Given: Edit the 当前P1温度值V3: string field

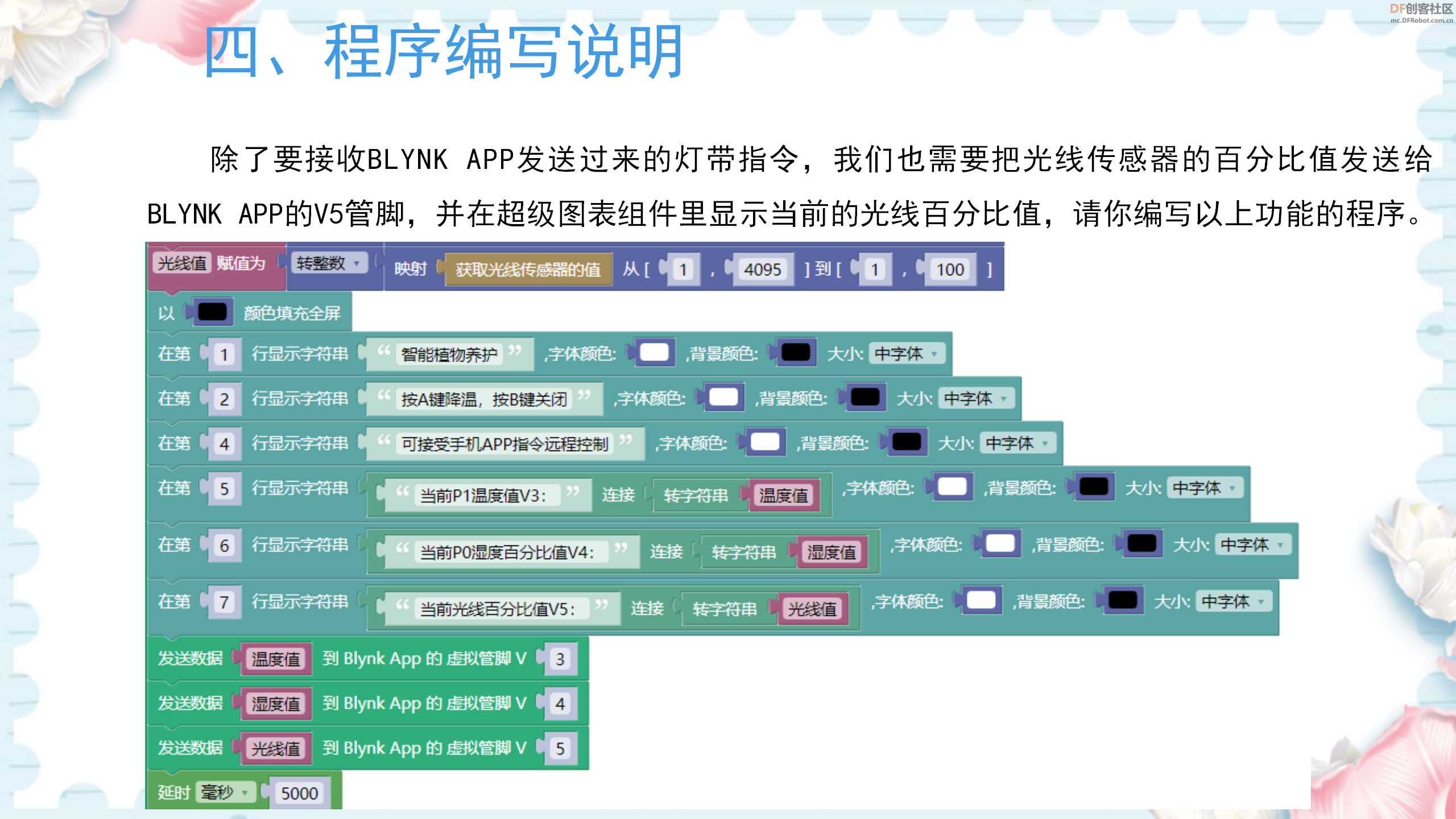Looking at the screenshot, I should [x=487, y=495].
